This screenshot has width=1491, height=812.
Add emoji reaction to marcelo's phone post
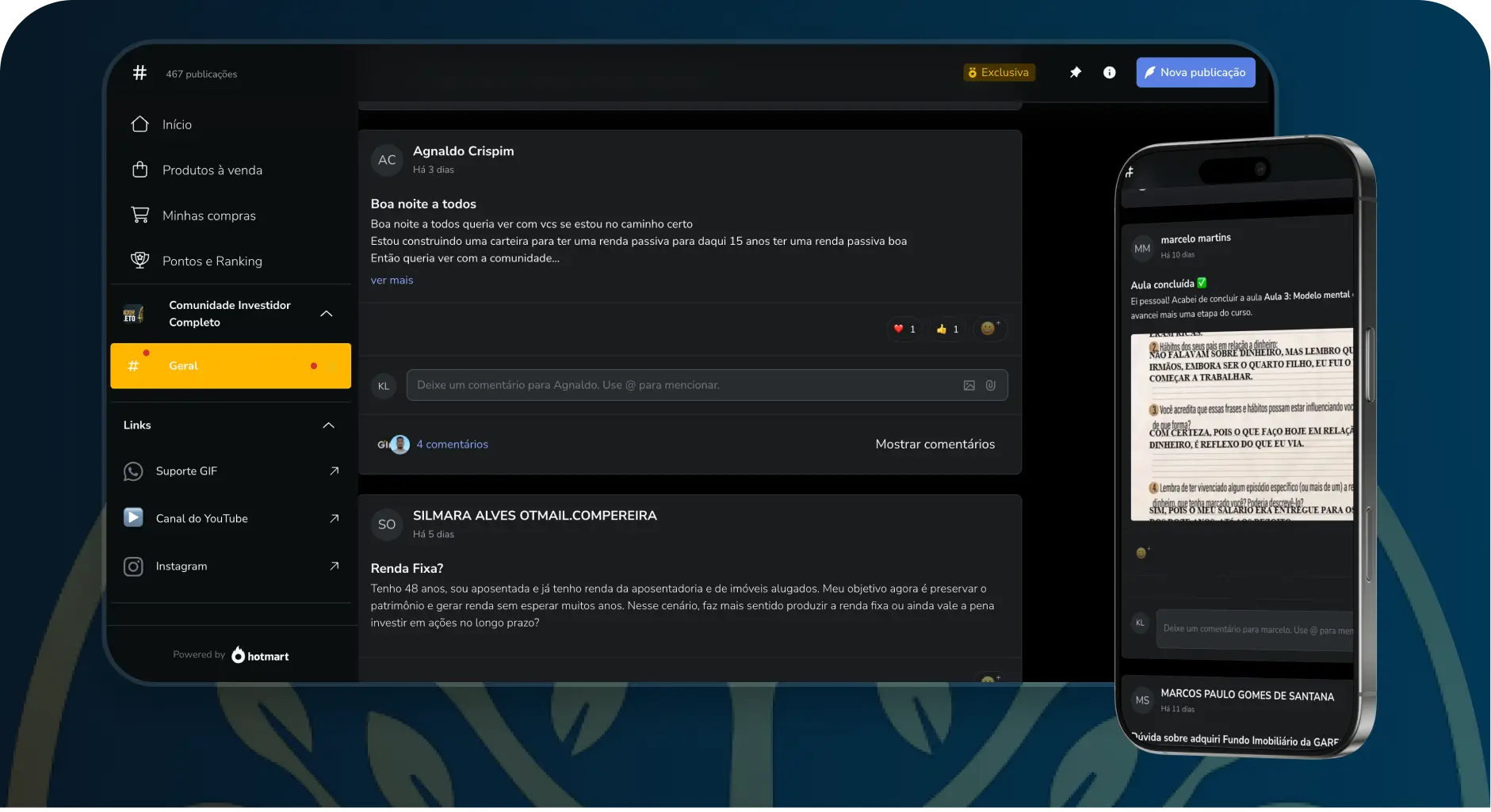(1141, 553)
